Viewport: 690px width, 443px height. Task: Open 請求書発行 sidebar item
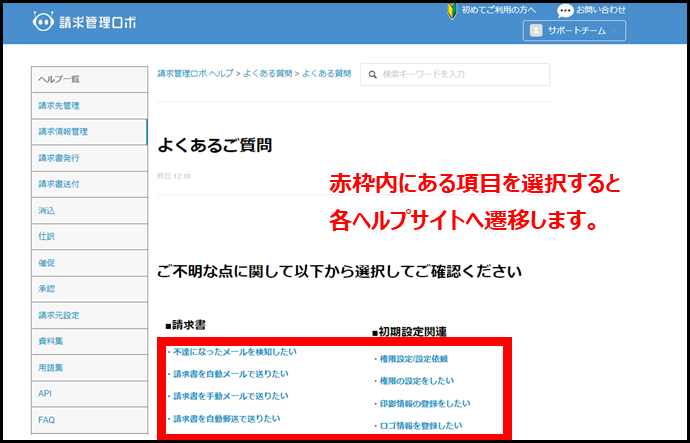coord(59,157)
